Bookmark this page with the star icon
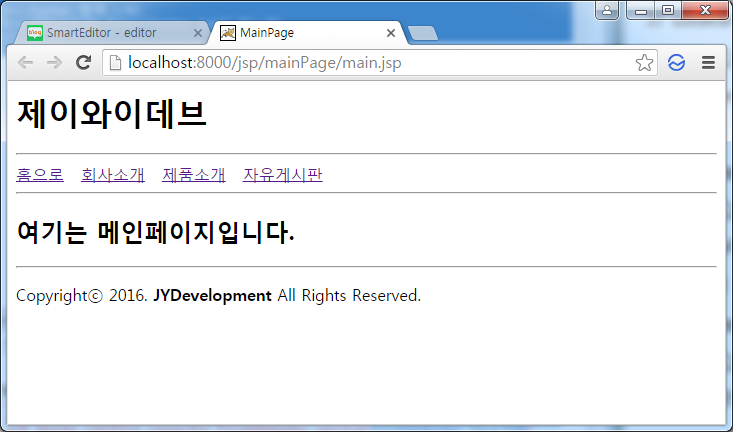733x432 pixels. pyautogui.click(x=644, y=63)
